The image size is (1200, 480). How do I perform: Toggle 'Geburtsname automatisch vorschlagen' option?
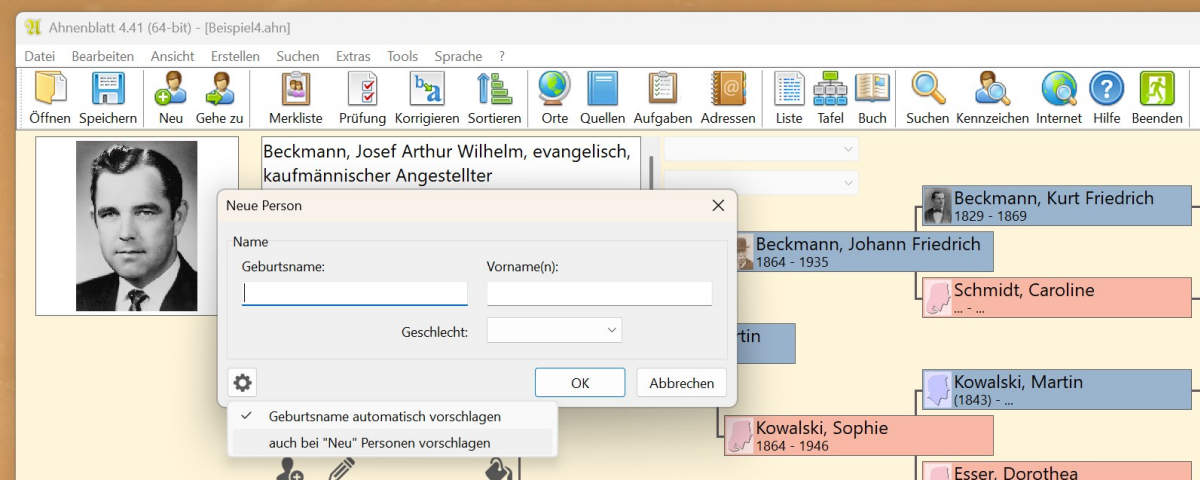(384, 416)
